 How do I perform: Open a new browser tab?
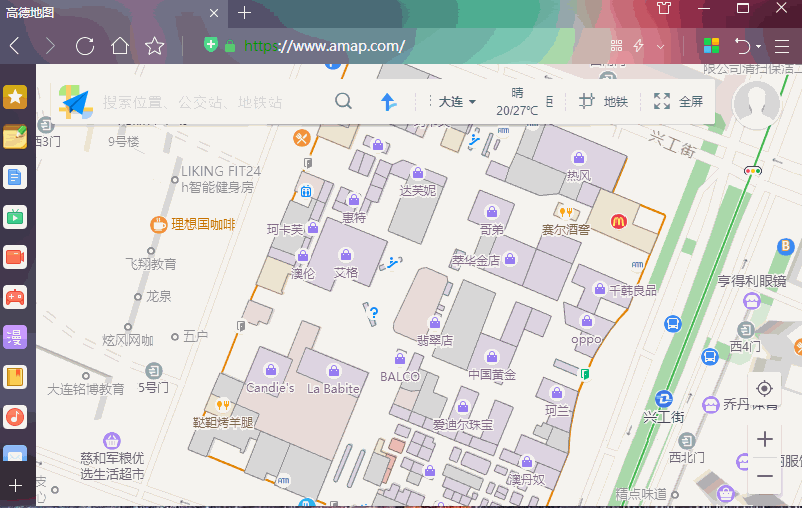coord(244,13)
